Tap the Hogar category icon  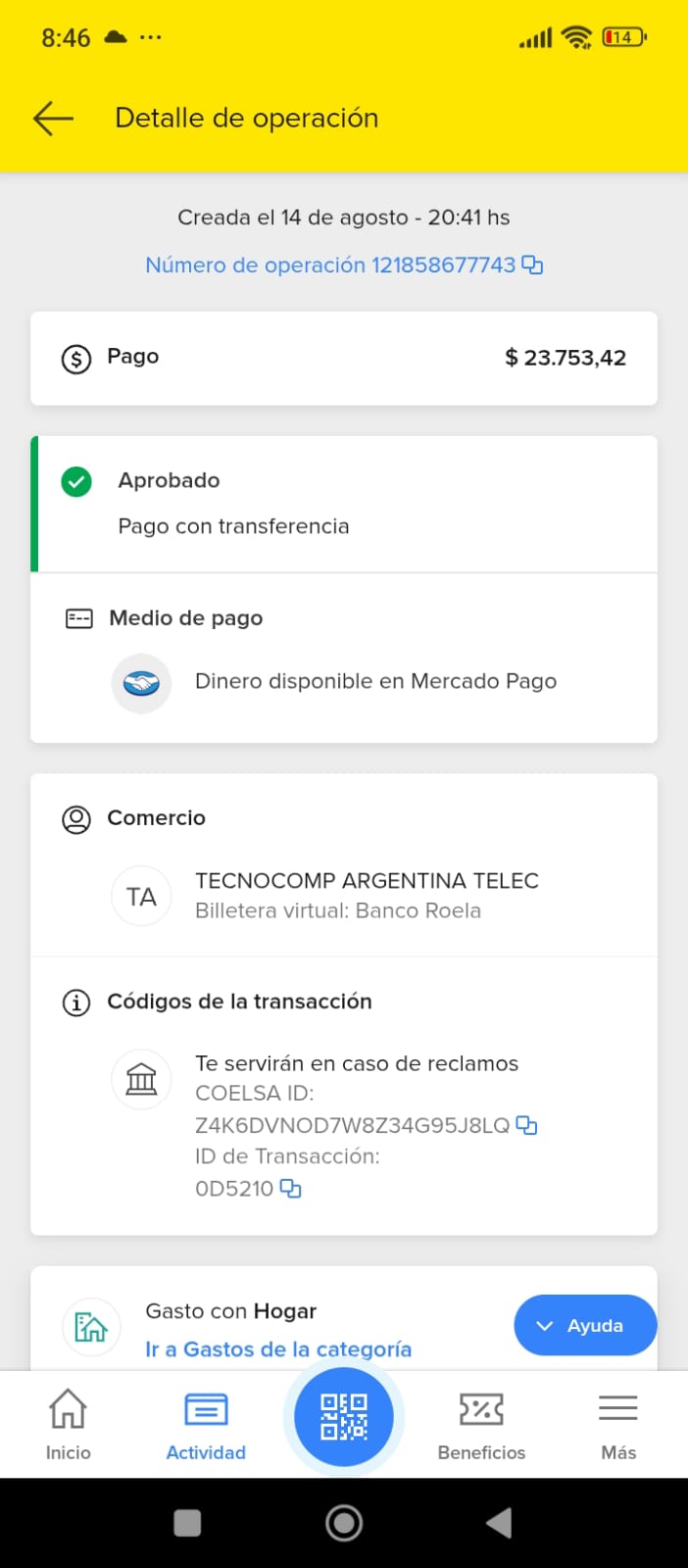coord(91,1327)
